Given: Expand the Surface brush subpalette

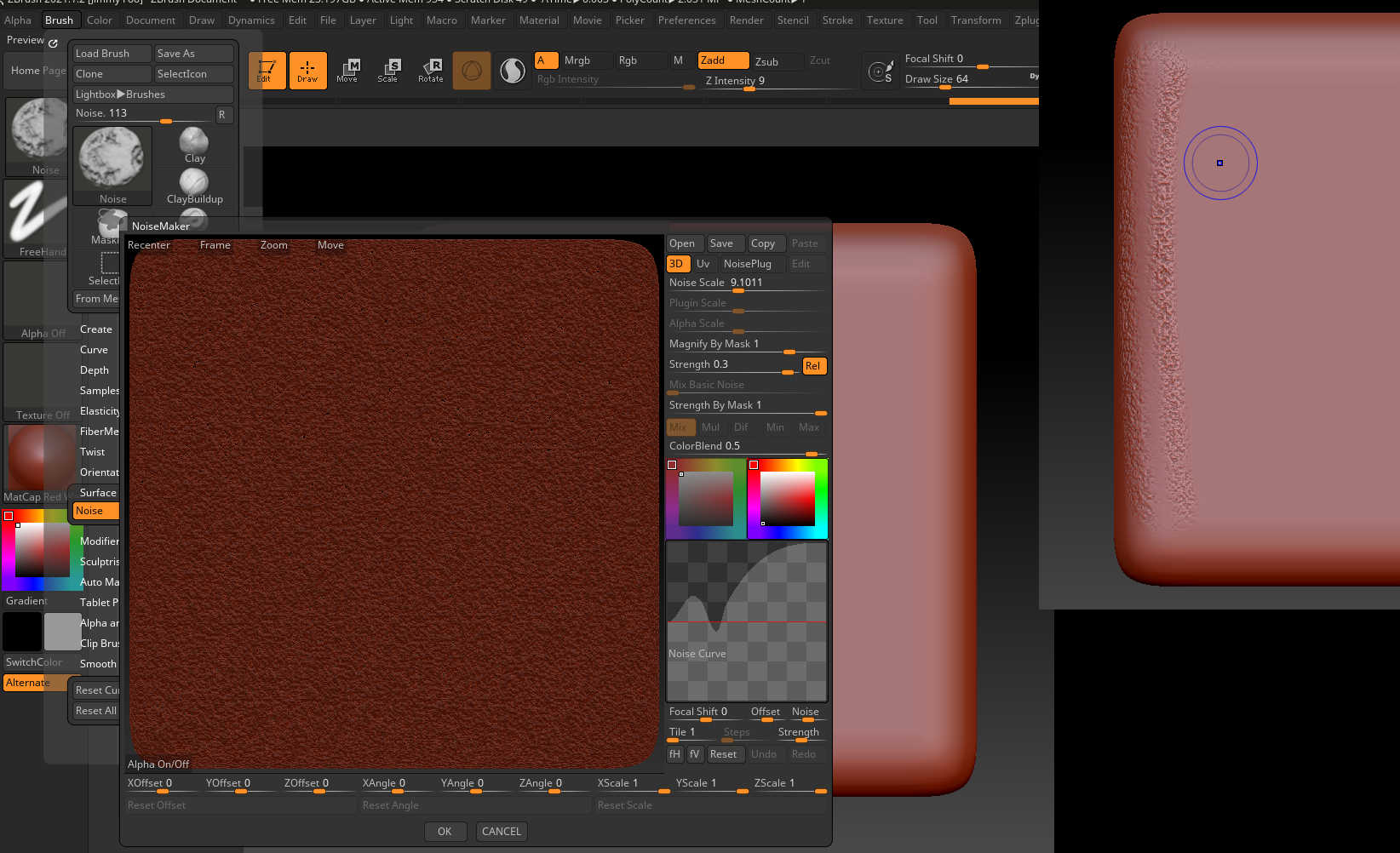Looking at the screenshot, I should tap(98, 493).
